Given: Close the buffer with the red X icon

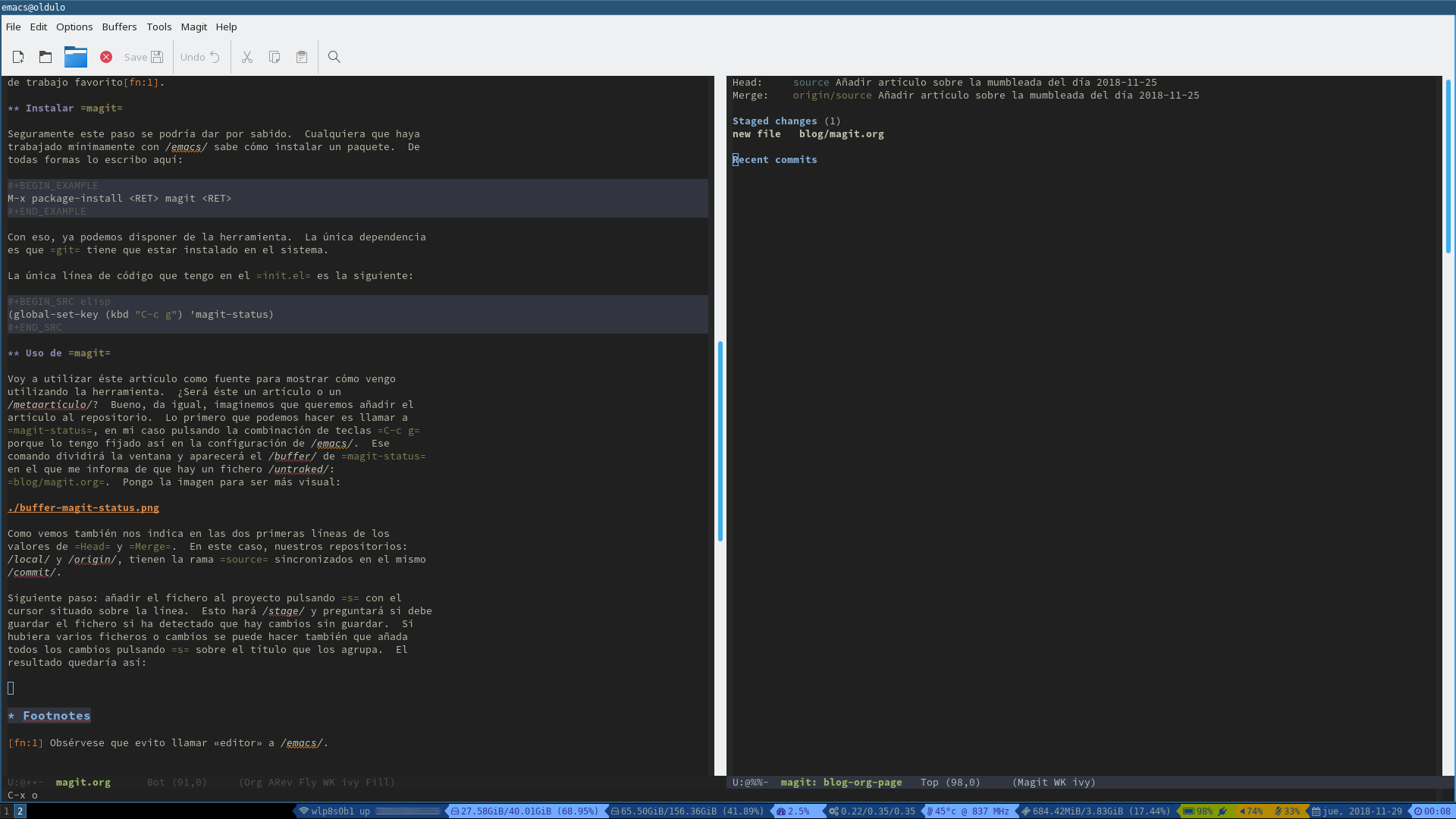Looking at the screenshot, I should [x=106, y=57].
